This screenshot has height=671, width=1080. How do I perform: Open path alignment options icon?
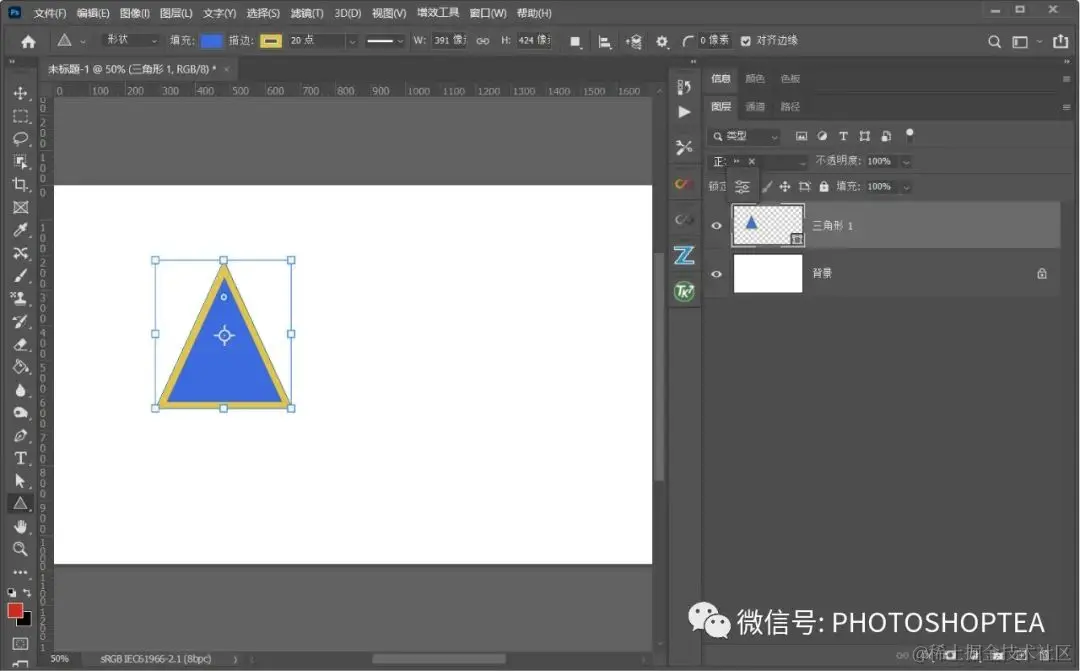coord(604,41)
